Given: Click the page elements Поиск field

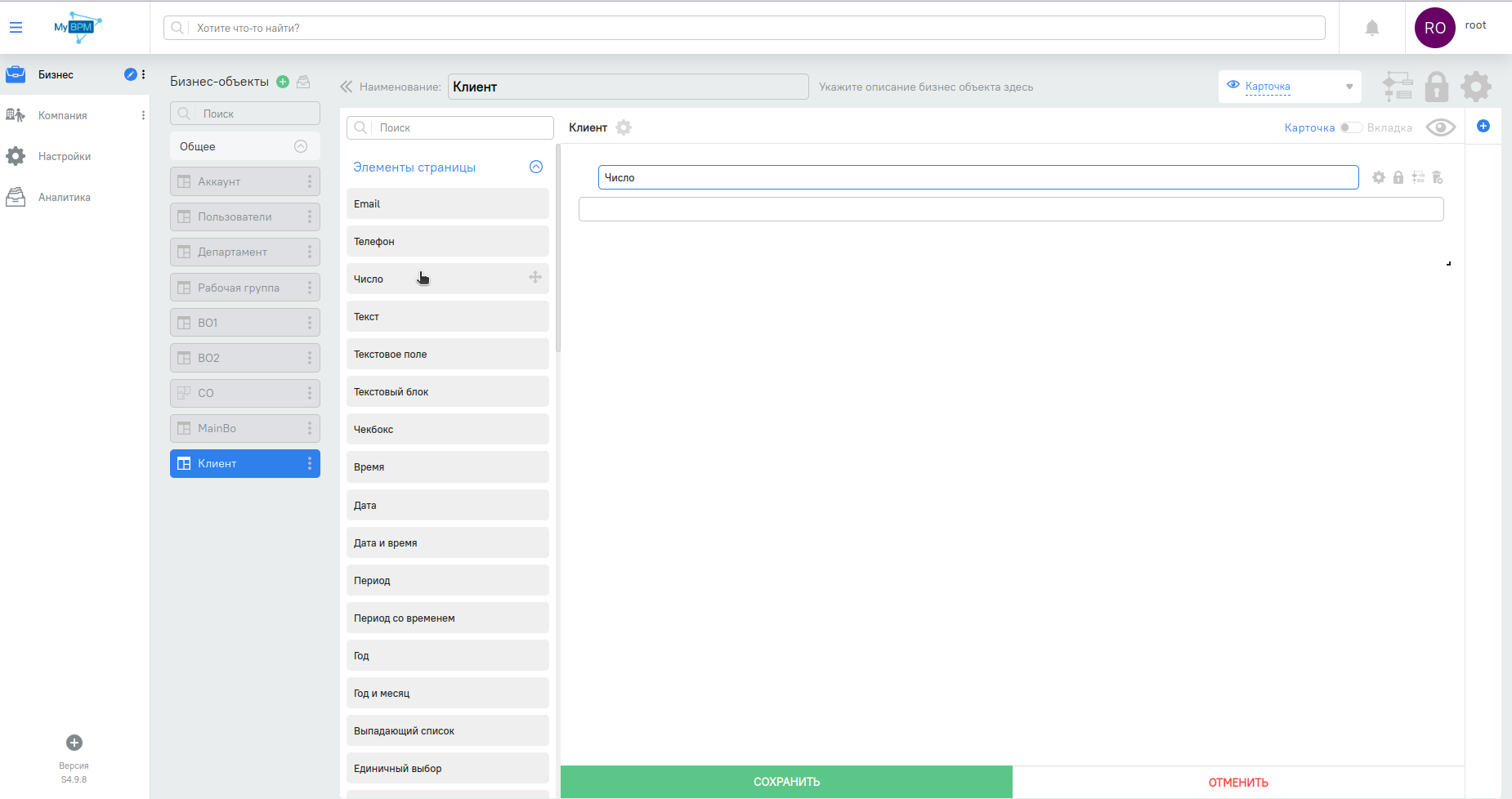Looking at the screenshot, I should [450, 127].
